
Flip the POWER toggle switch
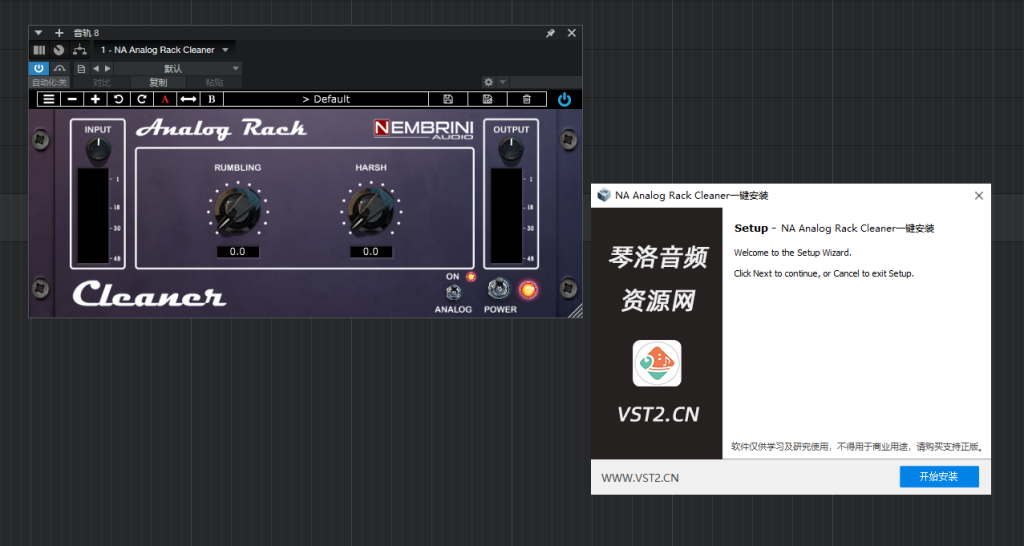(499, 288)
